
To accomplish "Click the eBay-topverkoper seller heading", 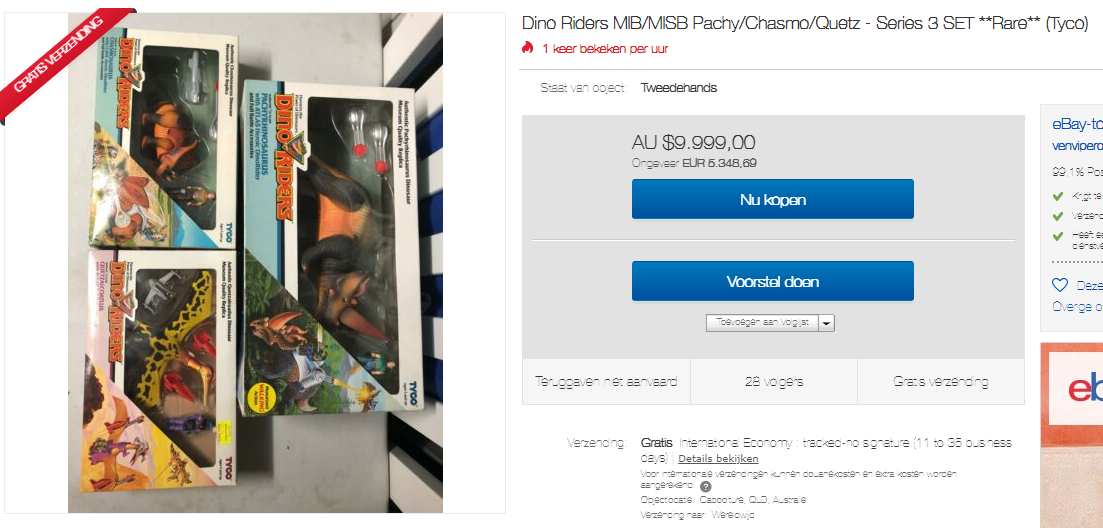I will click(x=1077, y=124).
